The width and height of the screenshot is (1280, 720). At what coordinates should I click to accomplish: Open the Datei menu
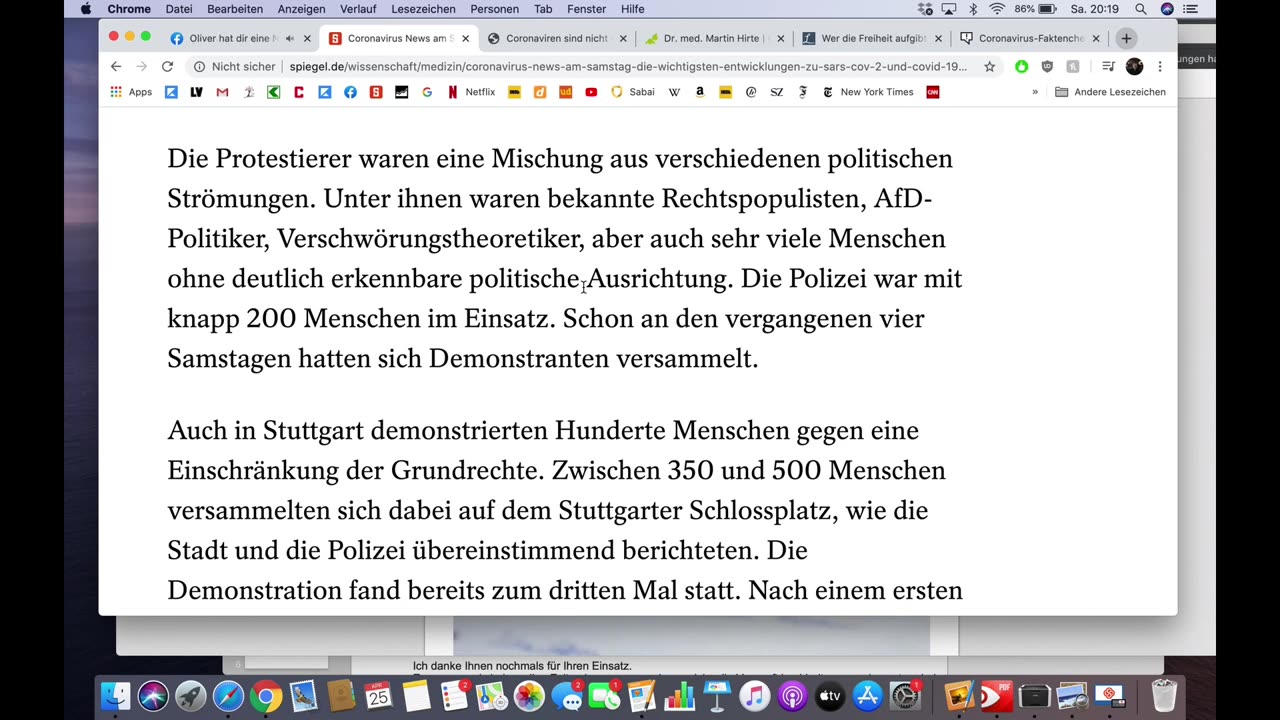click(179, 9)
